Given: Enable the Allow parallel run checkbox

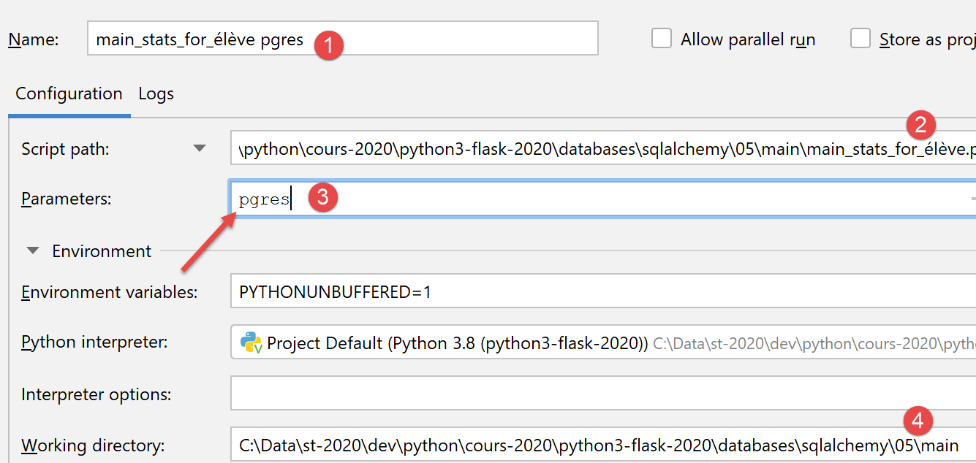Looking at the screenshot, I should (661, 39).
